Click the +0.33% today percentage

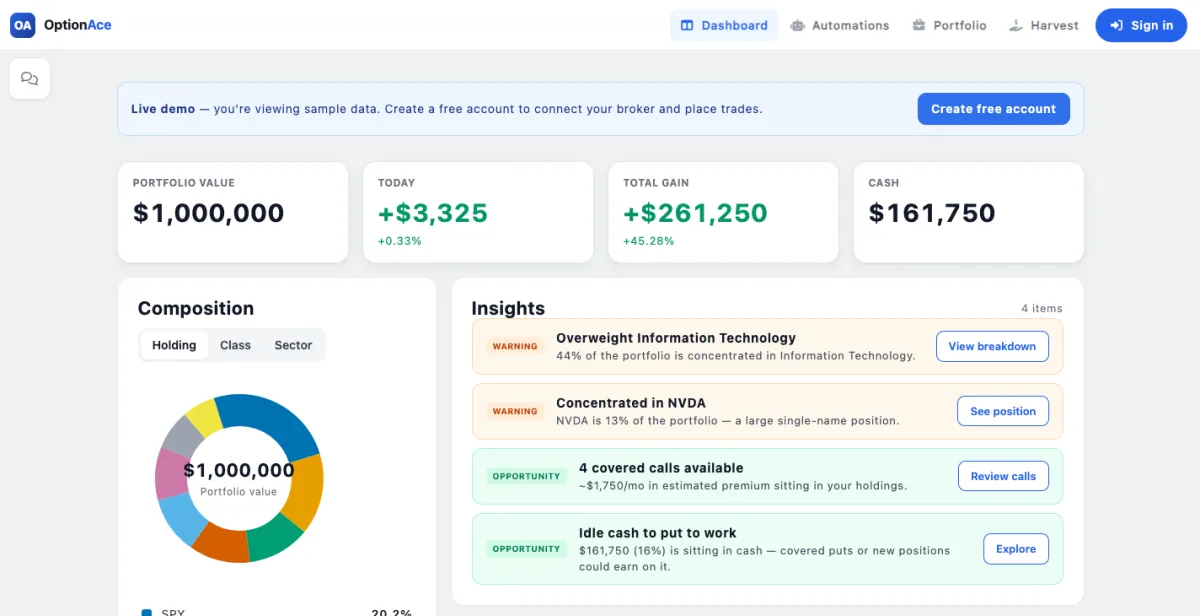click(x=400, y=241)
